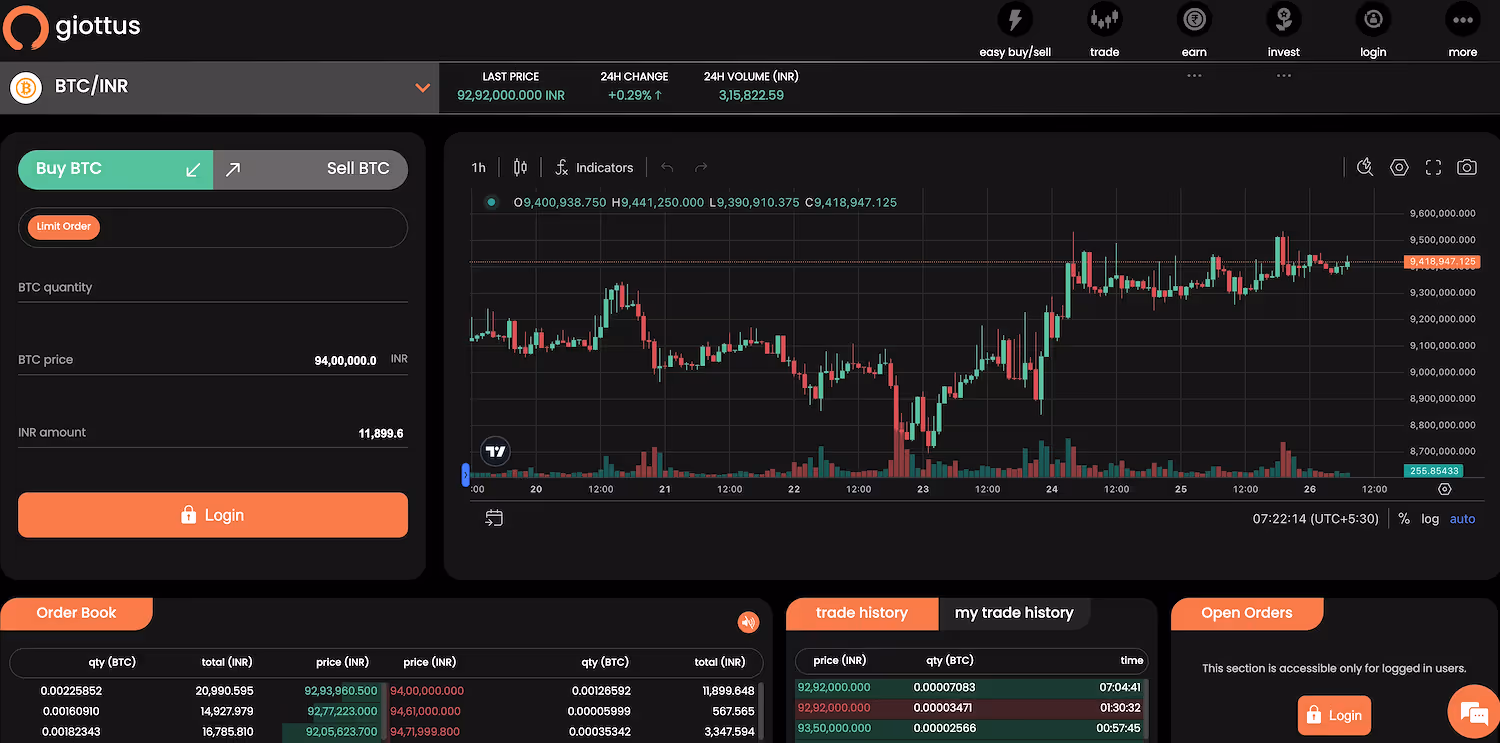Click the Giottus logo
Image resolution: width=1500 pixels, height=743 pixels.
point(72,27)
